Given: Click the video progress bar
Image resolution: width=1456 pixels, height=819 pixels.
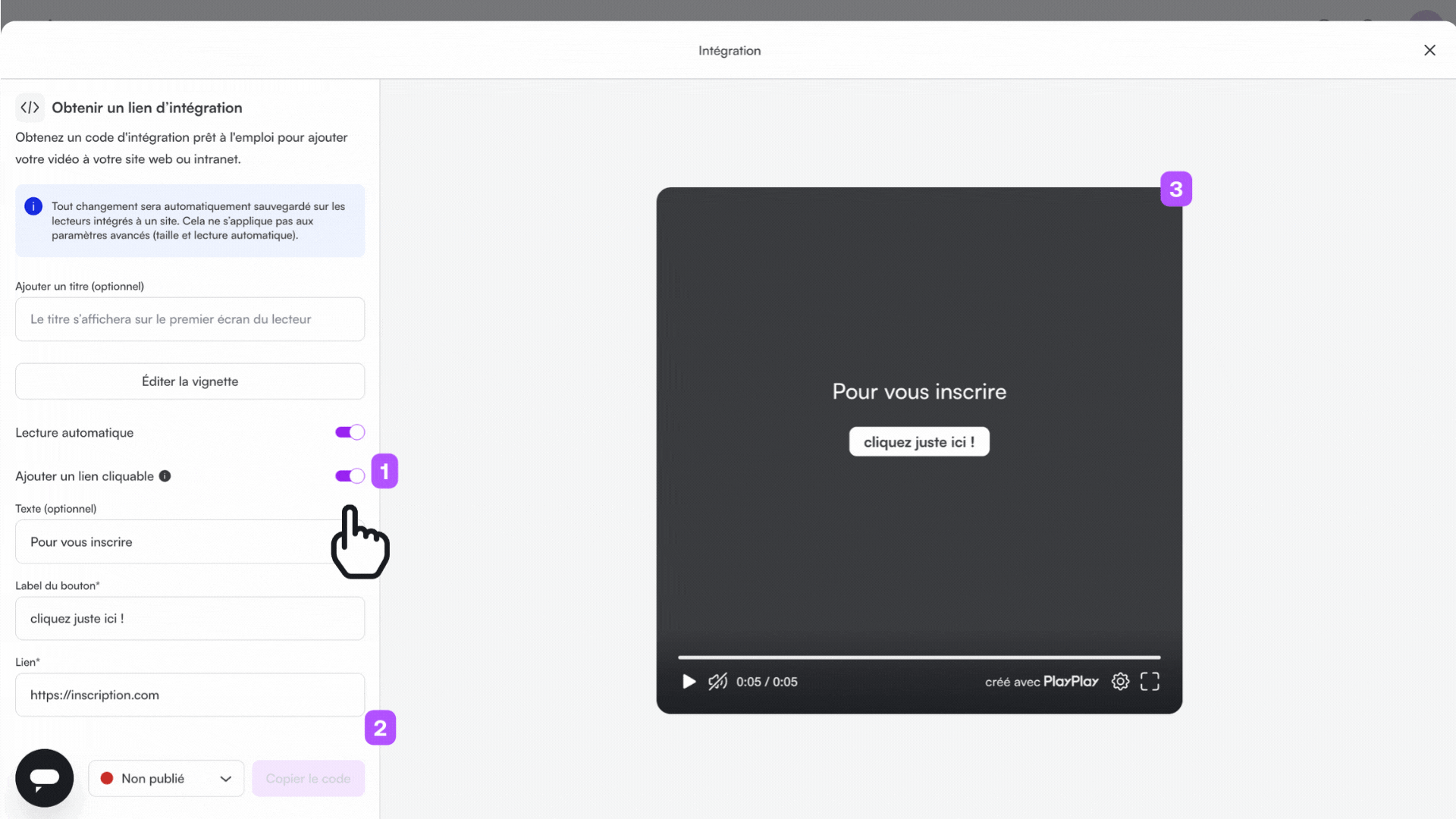Looking at the screenshot, I should click(919, 657).
